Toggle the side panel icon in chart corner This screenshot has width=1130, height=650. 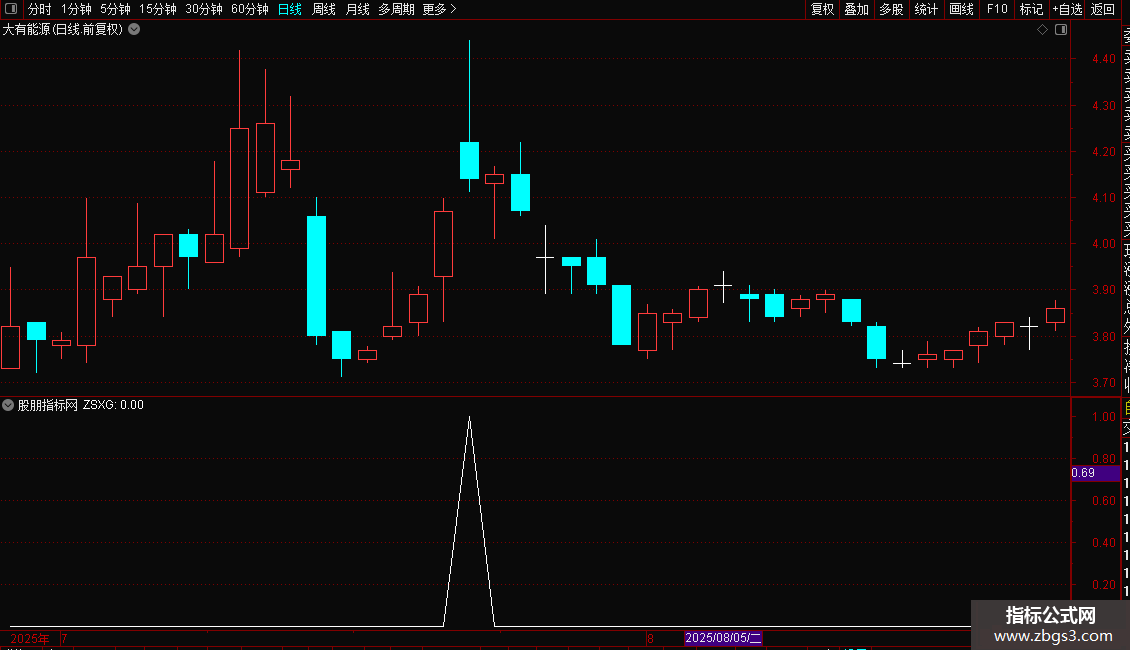1061,30
